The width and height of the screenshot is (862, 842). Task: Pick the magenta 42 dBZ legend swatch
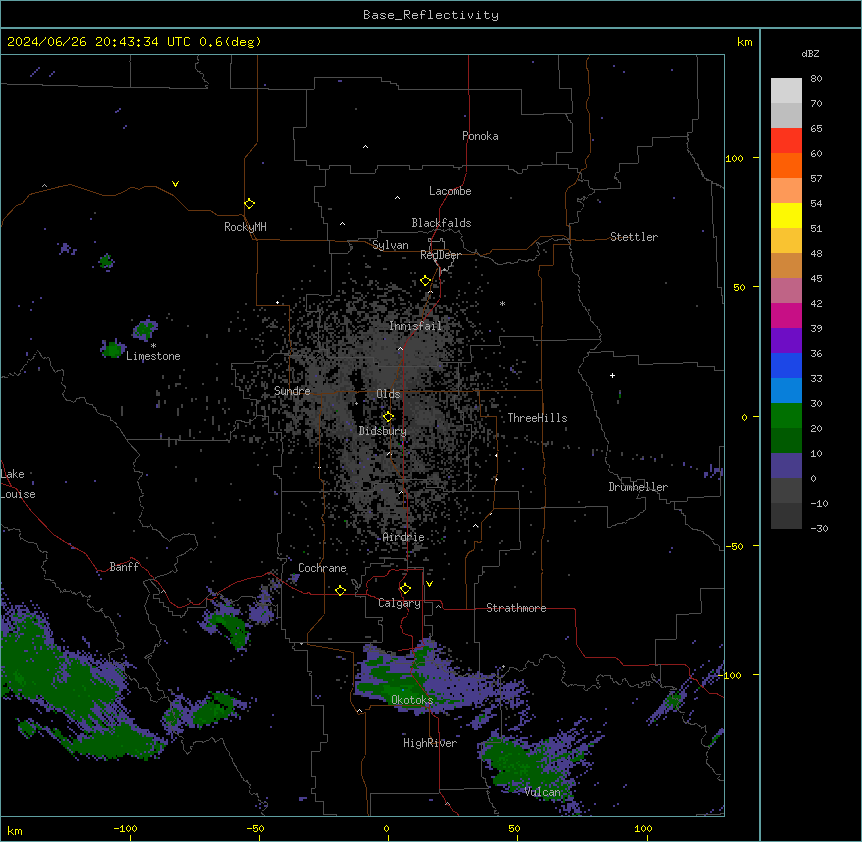pos(786,315)
